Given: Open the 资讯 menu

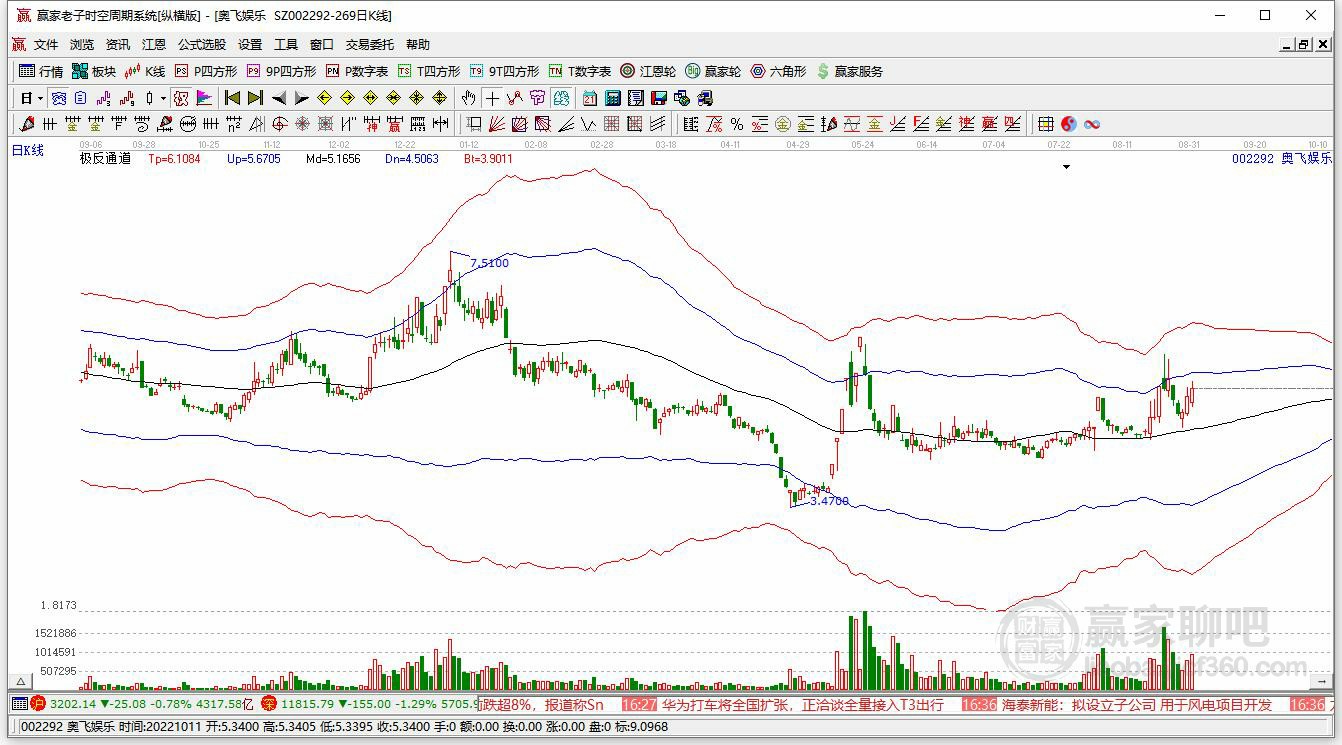Looking at the screenshot, I should 118,44.
